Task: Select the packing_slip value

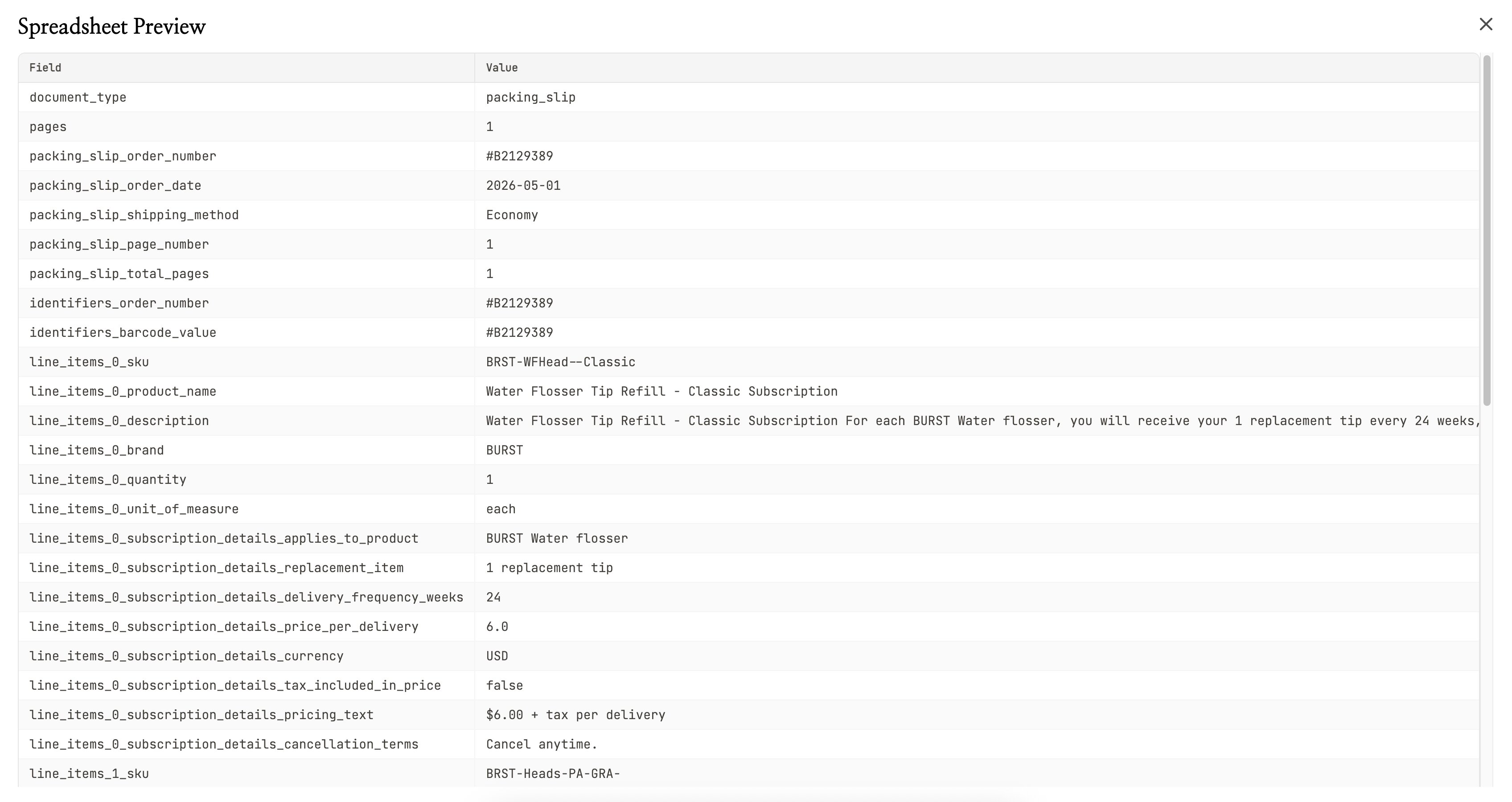Action: (530, 98)
